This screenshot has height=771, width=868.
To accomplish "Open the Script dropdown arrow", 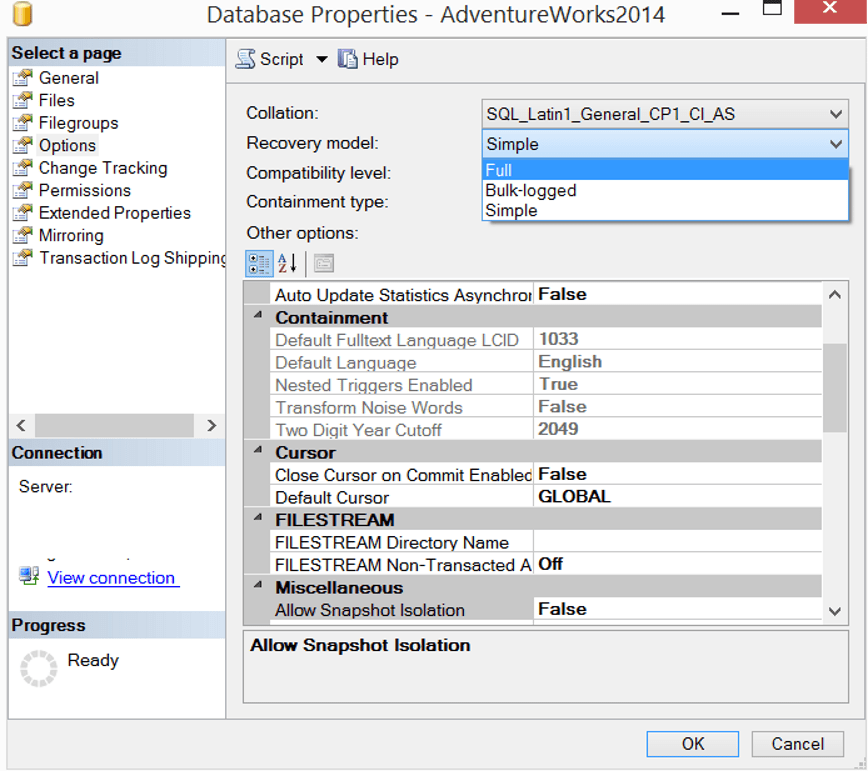I will [322, 59].
